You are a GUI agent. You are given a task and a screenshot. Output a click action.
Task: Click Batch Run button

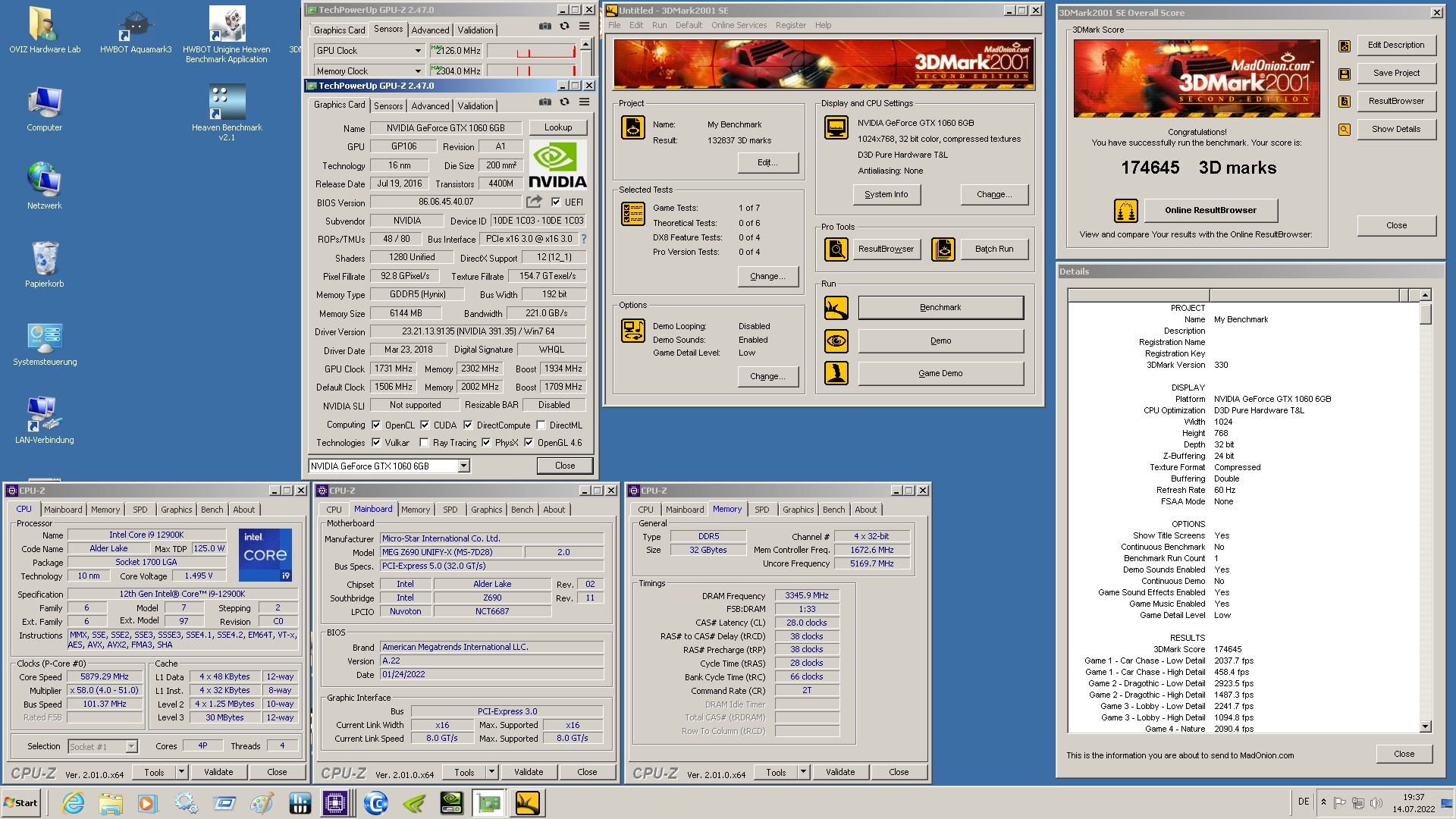tap(993, 249)
